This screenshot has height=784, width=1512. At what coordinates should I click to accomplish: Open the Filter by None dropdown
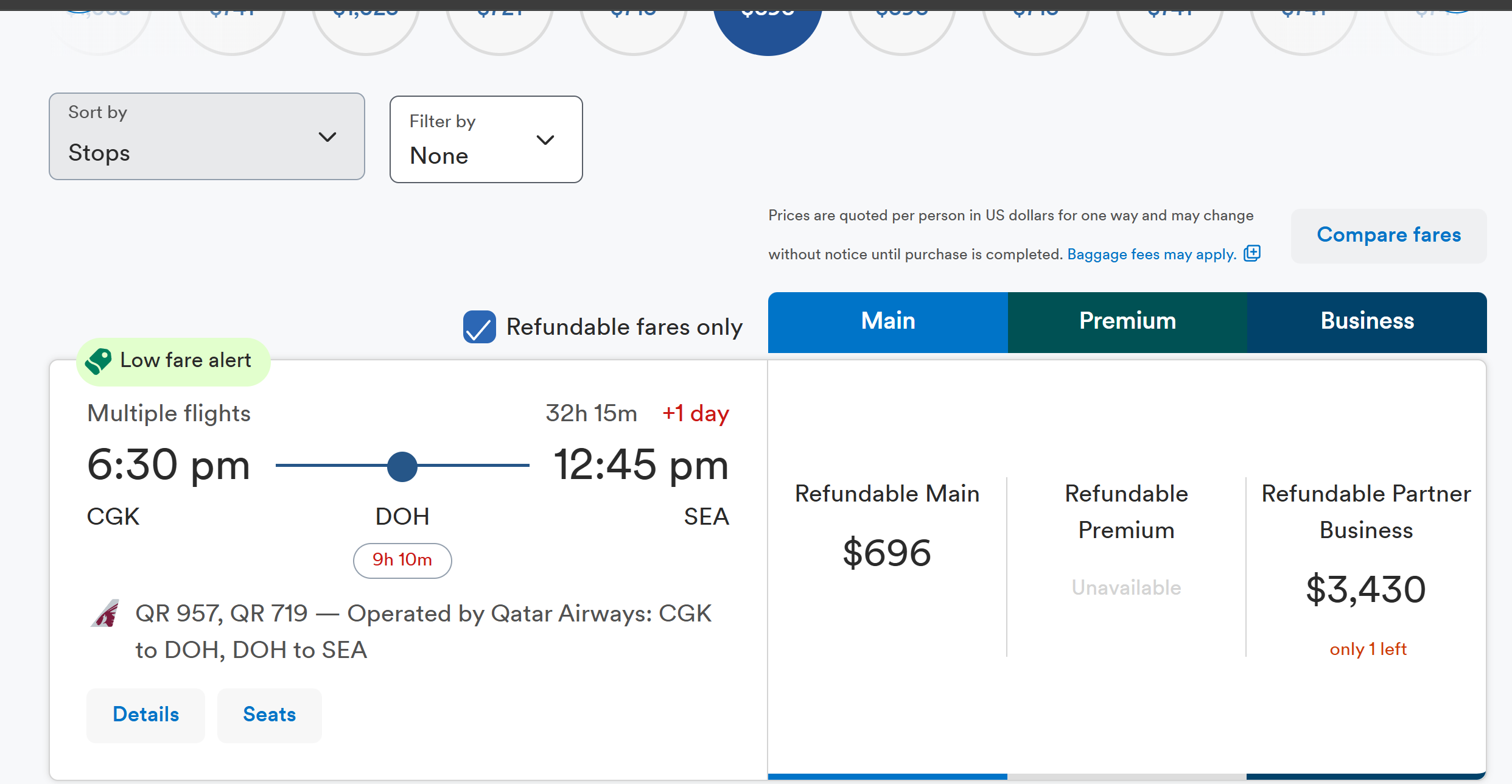click(486, 139)
